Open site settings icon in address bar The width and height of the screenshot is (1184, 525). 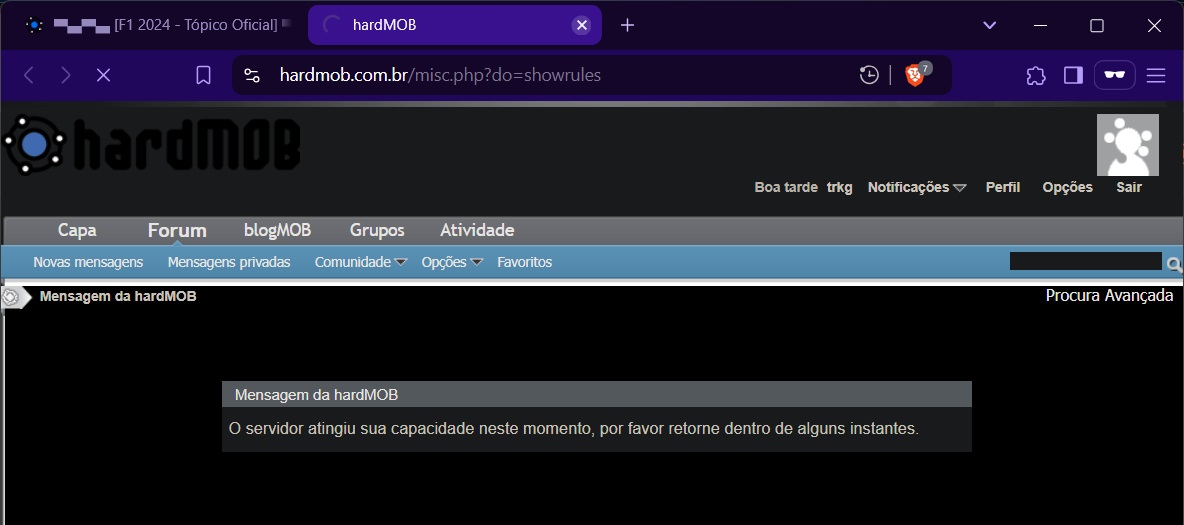pos(251,75)
